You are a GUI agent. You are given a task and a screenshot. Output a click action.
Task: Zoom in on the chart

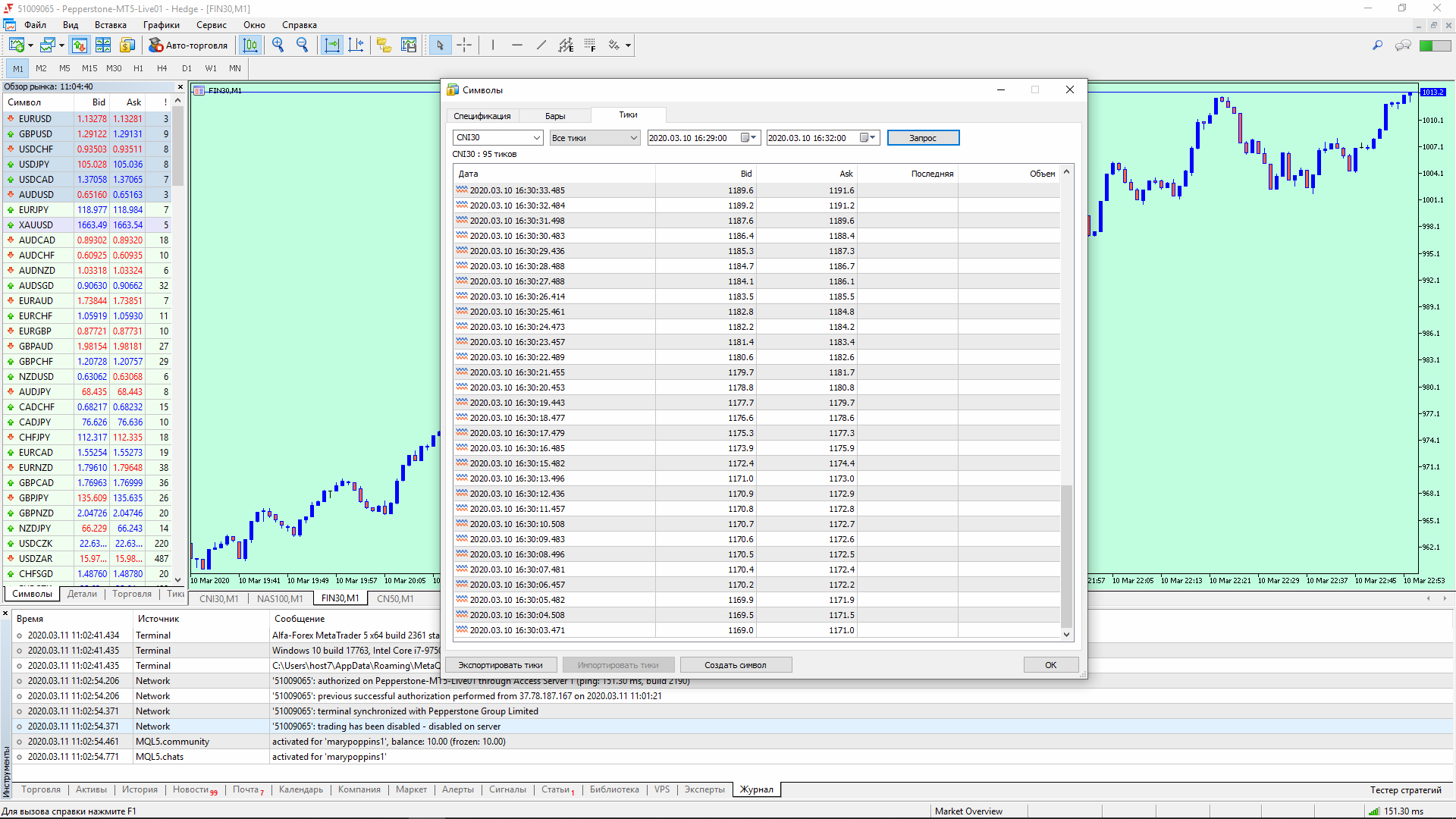(278, 45)
